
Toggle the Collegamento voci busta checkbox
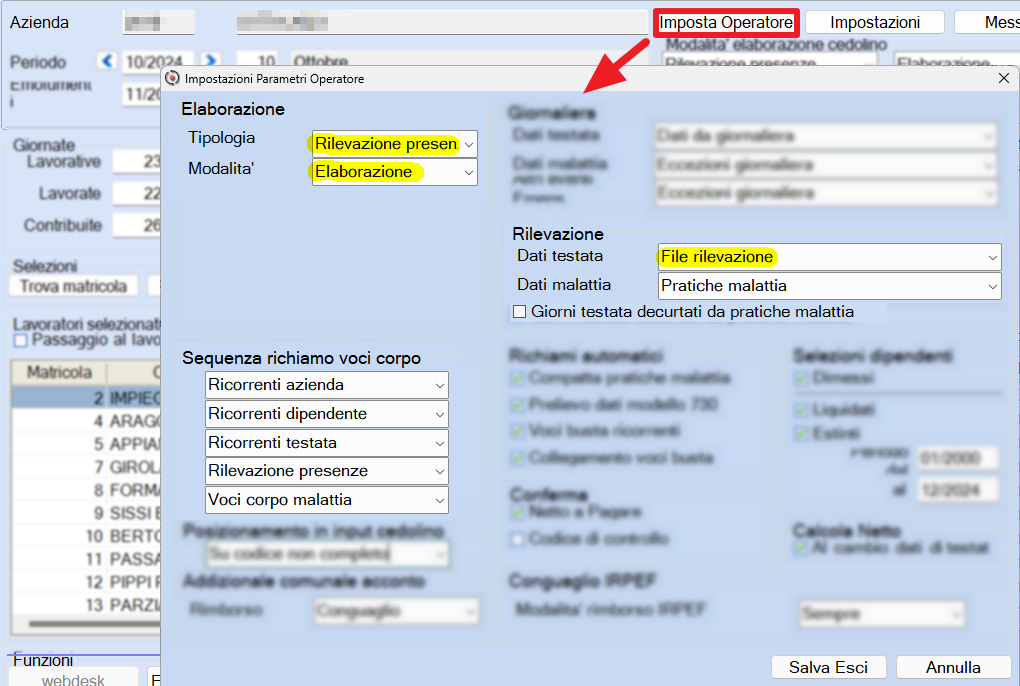click(x=518, y=458)
